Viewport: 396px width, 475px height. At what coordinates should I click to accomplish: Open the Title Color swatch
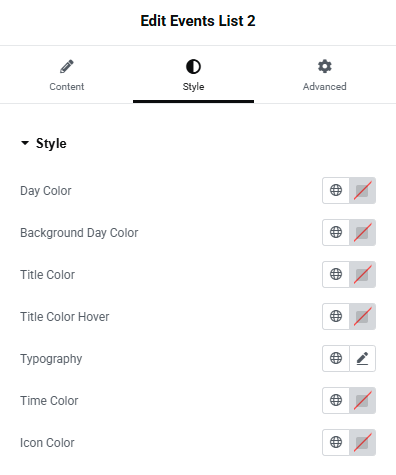click(x=362, y=274)
